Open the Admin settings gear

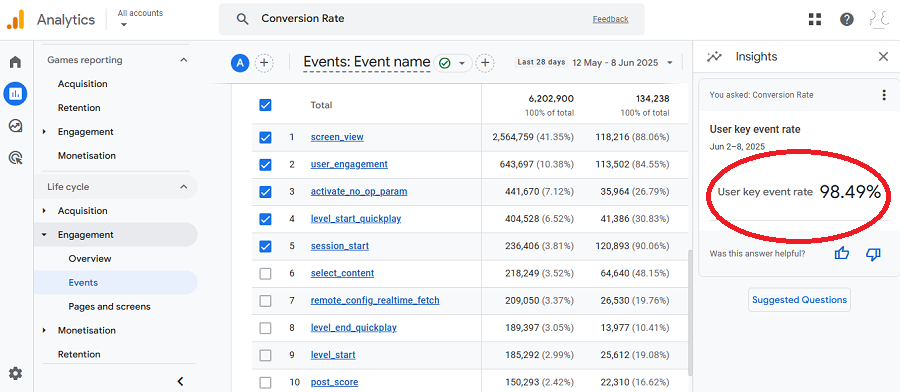15,374
